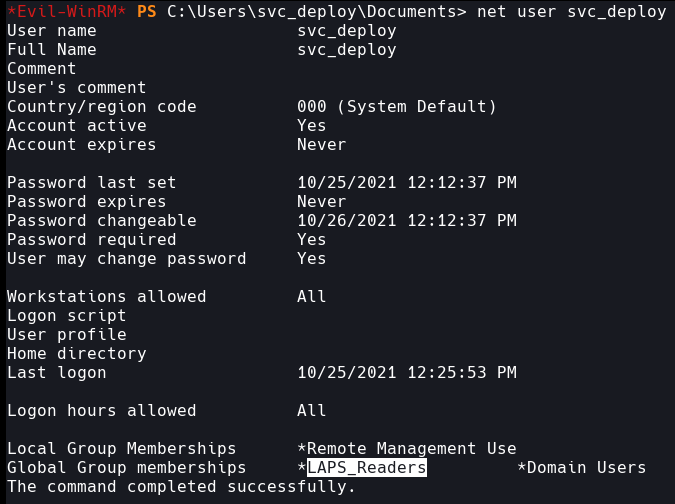This screenshot has width=675, height=504.
Task: Click the Password changeable date value
Action: click(x=407, y=221)
